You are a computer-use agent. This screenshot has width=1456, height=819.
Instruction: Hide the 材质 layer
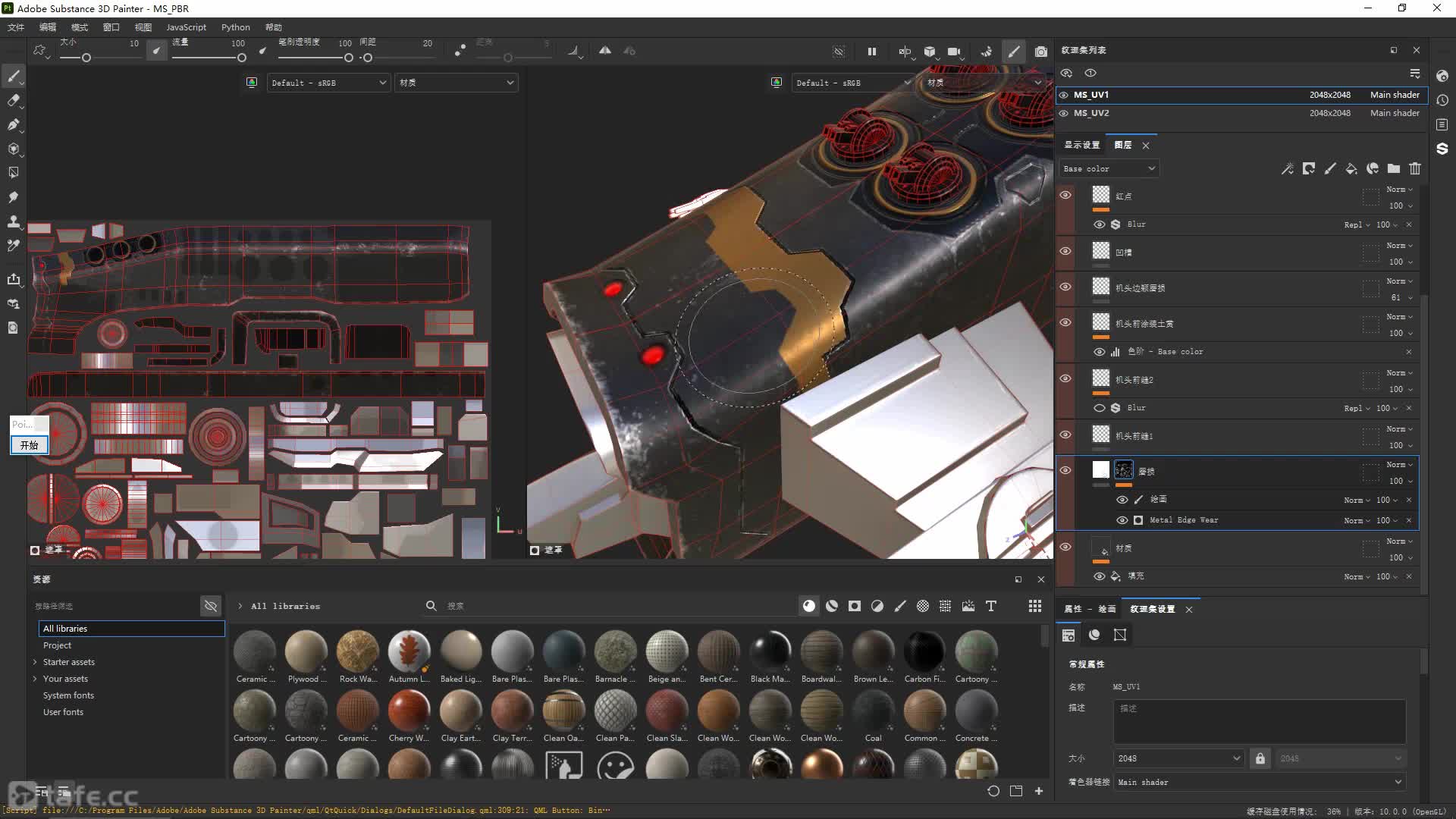pos(1065,547)
